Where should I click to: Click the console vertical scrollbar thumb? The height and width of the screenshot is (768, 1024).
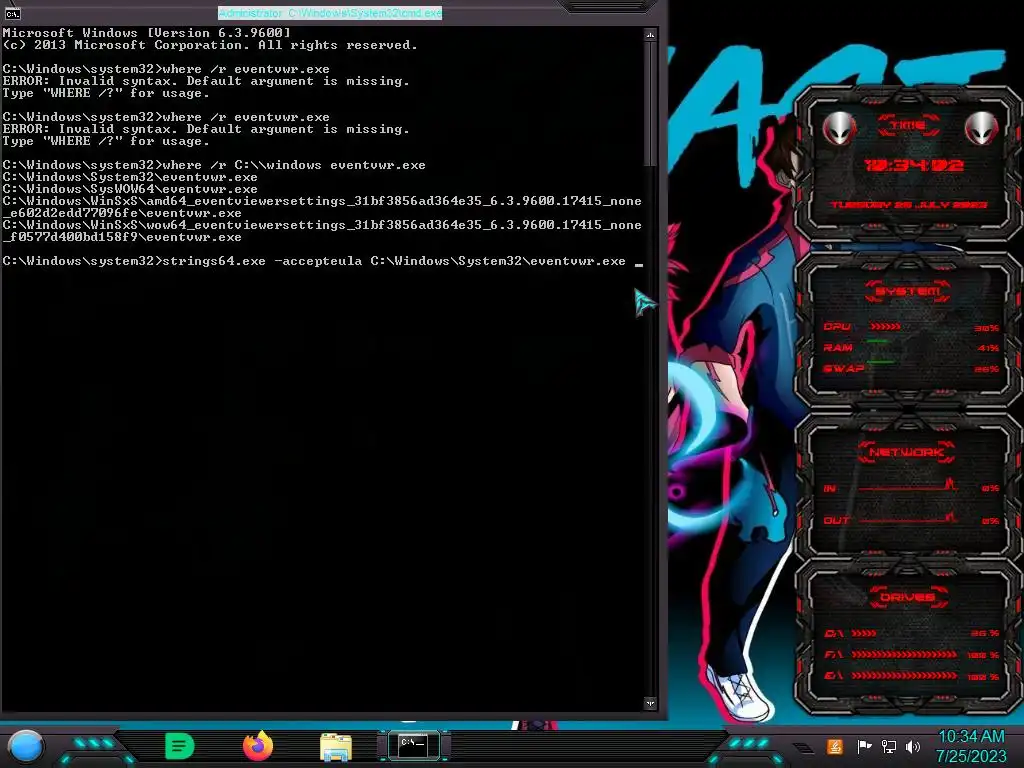[650, 104]
